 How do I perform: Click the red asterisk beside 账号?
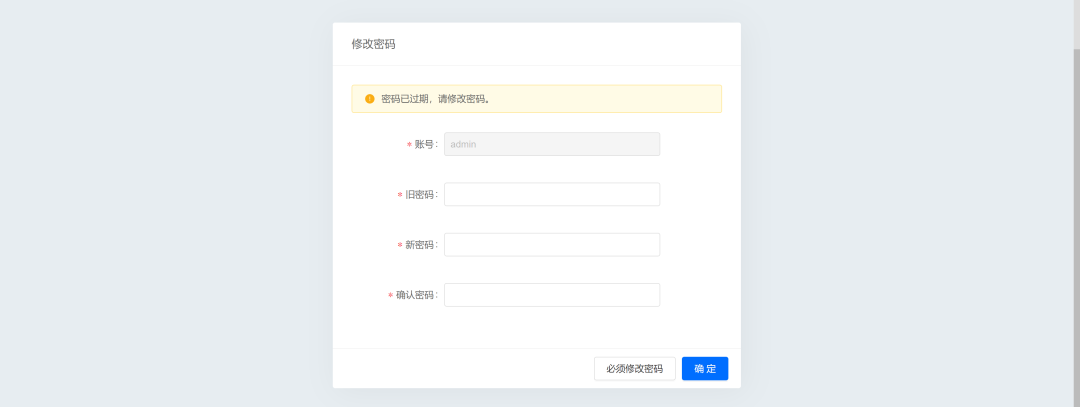coord(409,145)
